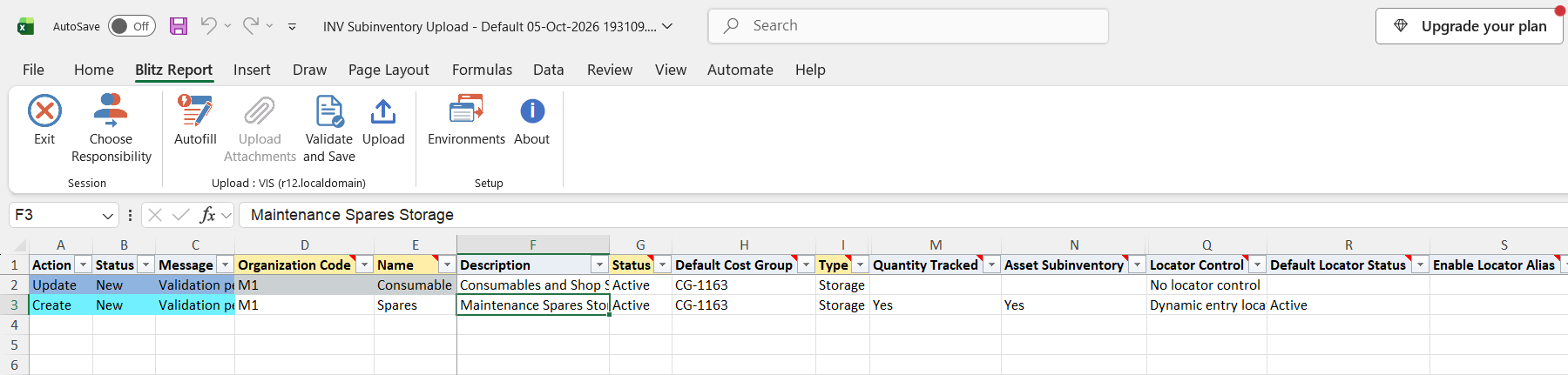Switch to the Page Layout tab

389,70
